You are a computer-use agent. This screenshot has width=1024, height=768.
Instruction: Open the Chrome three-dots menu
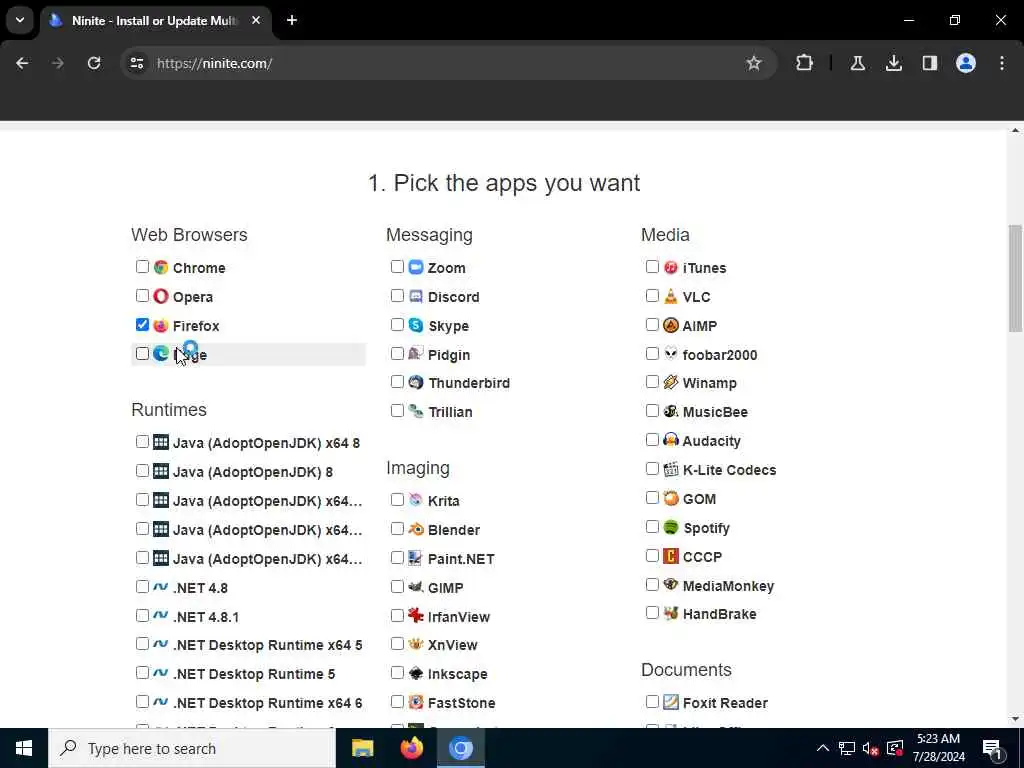[1002, 63]
